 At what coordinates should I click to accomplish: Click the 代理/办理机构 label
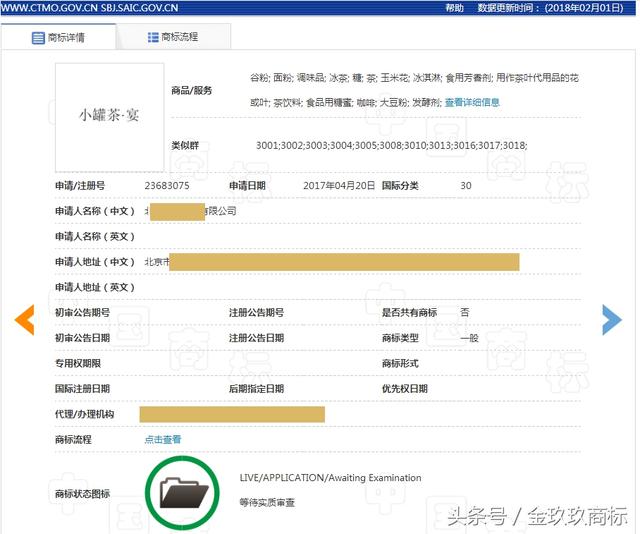click(84, 414)
